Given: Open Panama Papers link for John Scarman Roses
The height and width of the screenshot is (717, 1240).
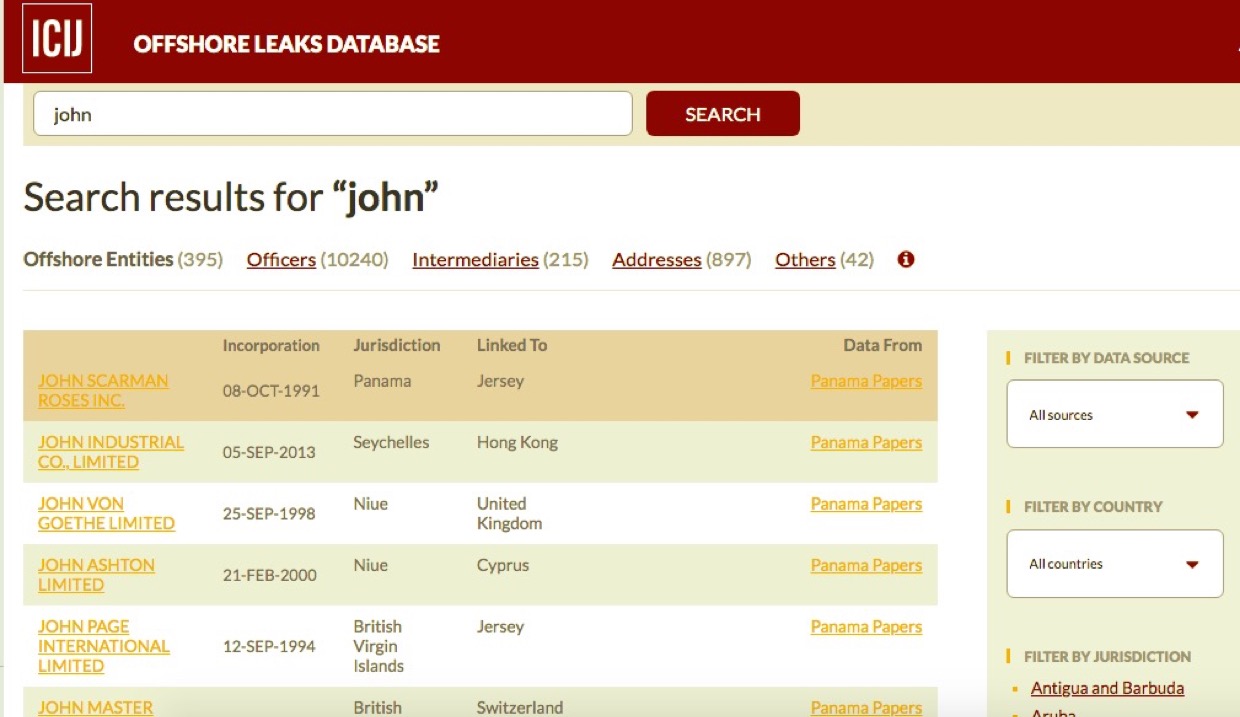Looking at the screenshot, I should point(866,381).
